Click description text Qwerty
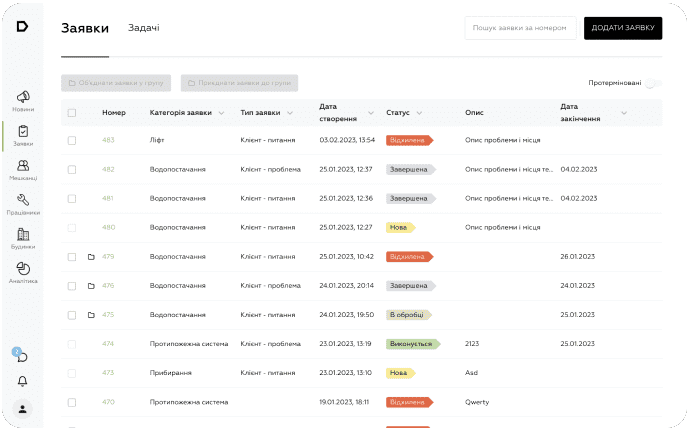 pos(477,402)
